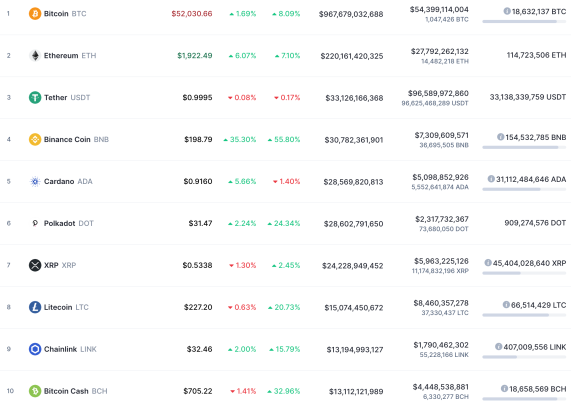Open the Binance Coin BNB page
The image size is (571, 406).
pyautogui.click(x=76, y=139)
